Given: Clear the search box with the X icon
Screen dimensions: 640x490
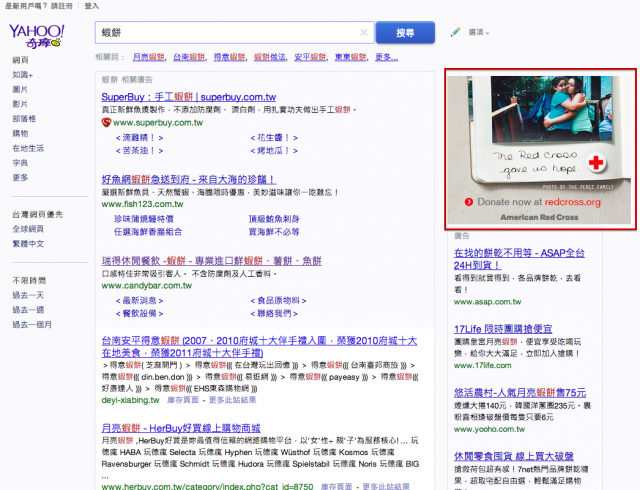Looking at the screenshot, I should pyautogui.click(x=364, y=32).
